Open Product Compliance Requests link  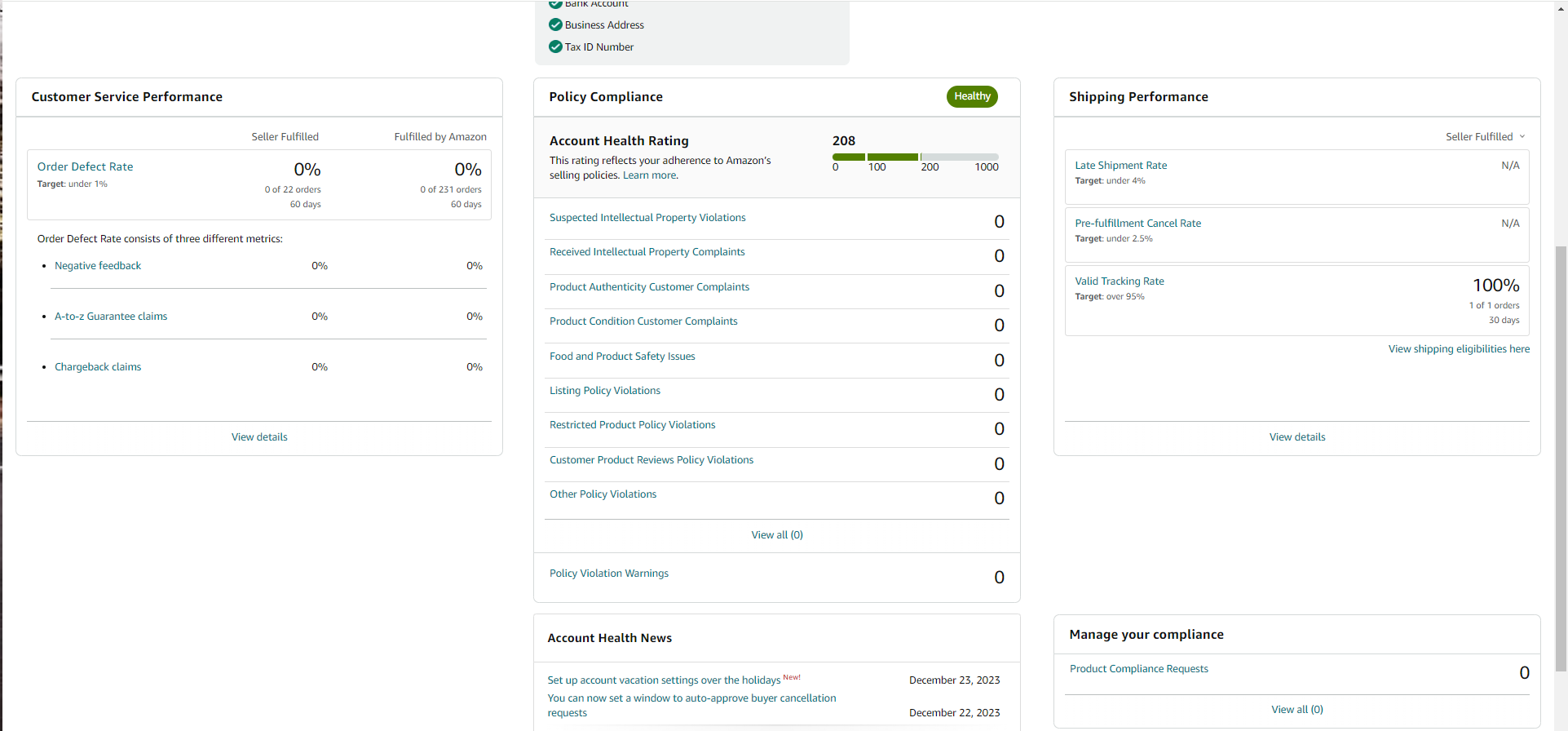click(1138, 669)
